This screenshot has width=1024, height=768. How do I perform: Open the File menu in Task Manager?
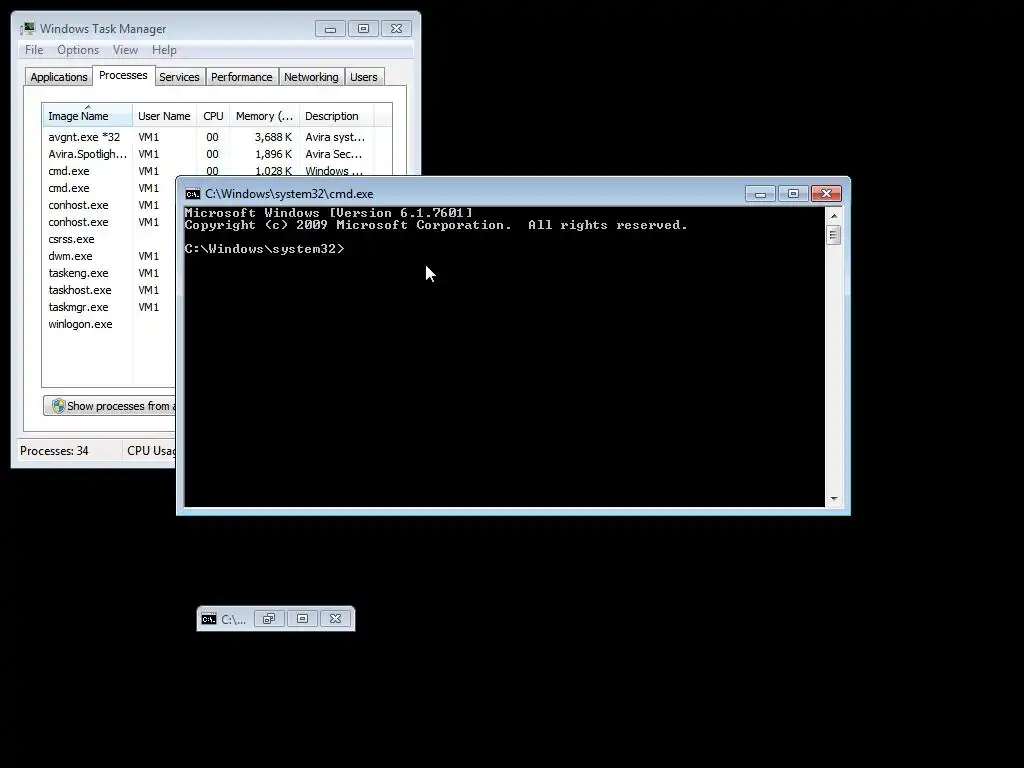point(34,50)
